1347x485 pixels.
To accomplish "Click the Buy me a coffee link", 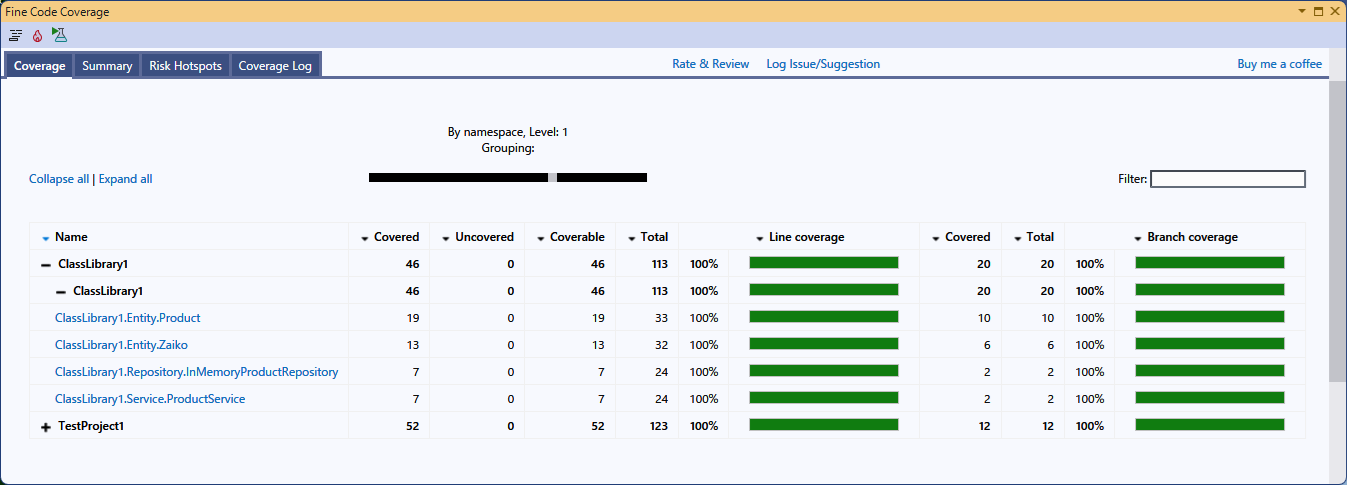I will click(1279, 64).
